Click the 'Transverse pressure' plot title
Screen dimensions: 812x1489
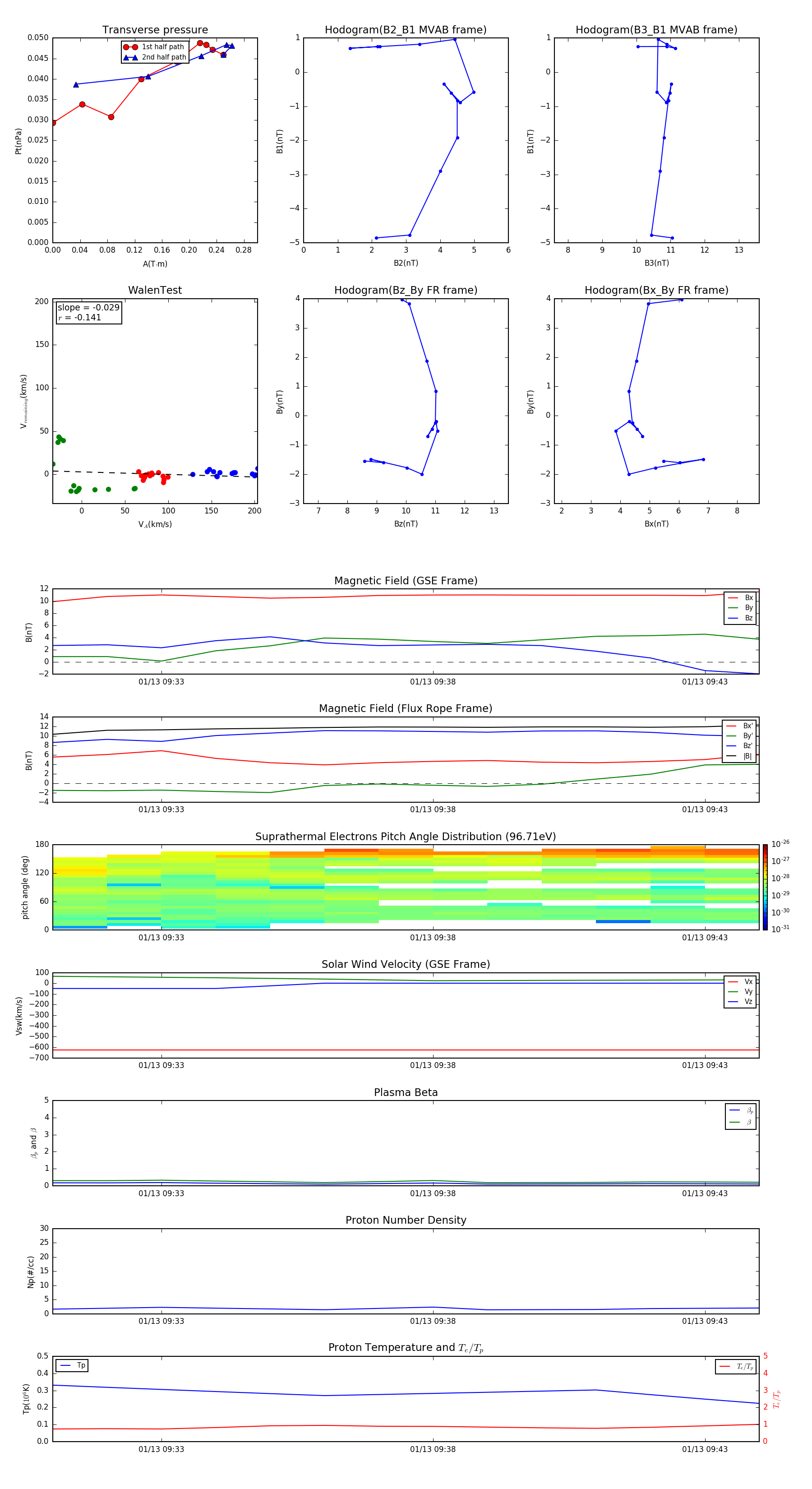[155, 29]
